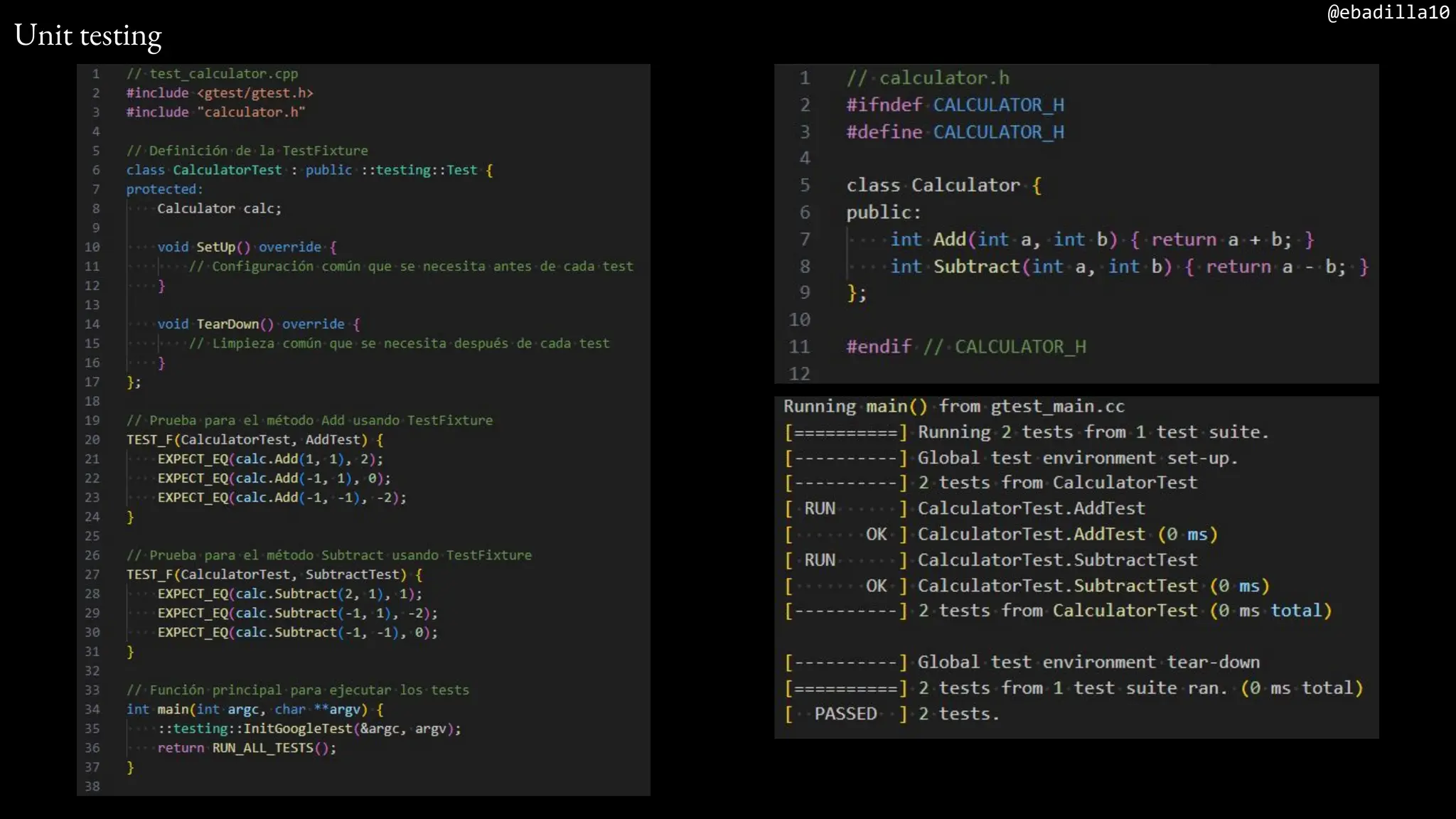Click the 'void TearDown() override' line
The image size is (1456, 819).
(x=259, y=323)
